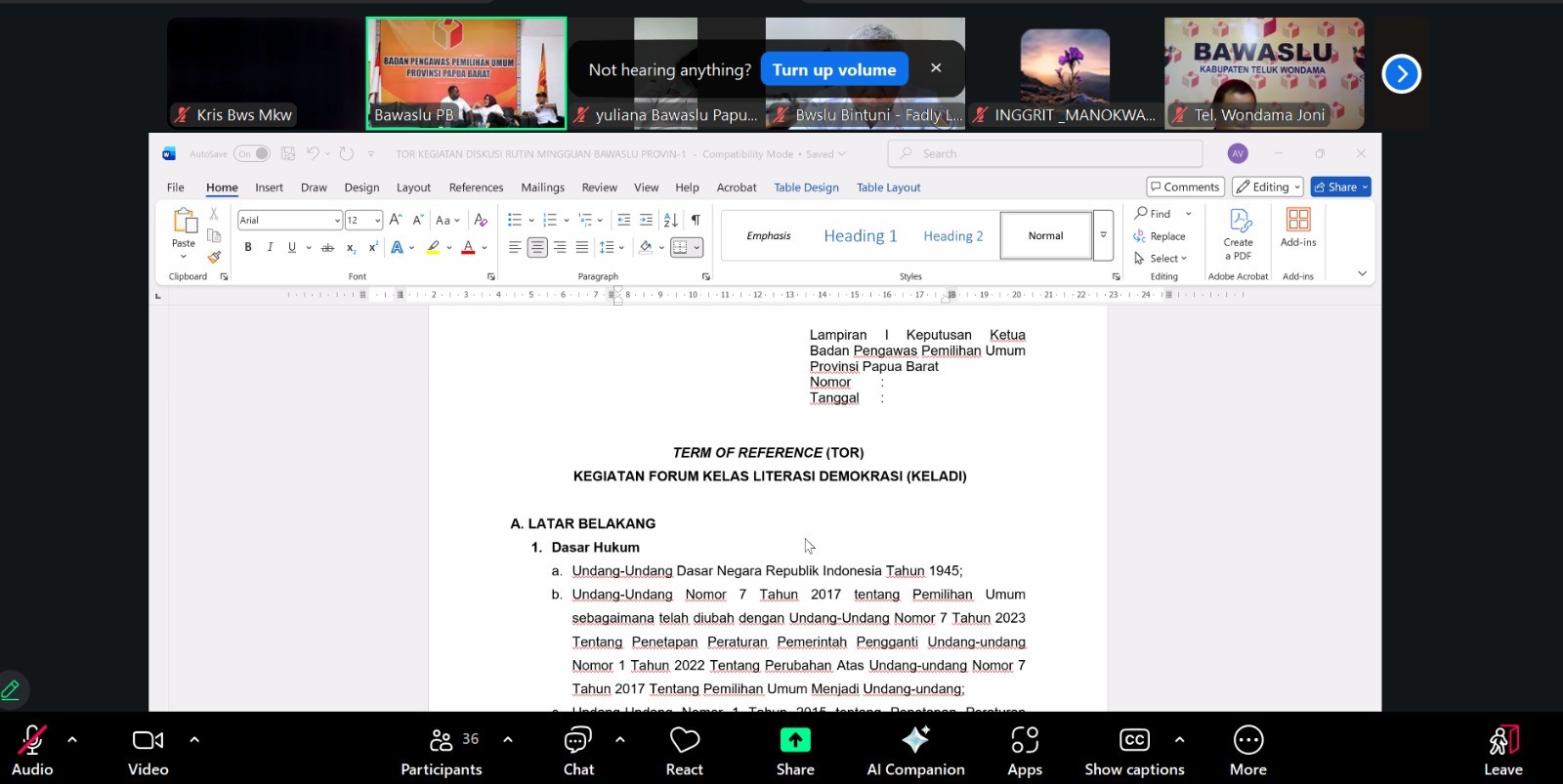Click the Undo arrow in title bar

coord(313,153)
